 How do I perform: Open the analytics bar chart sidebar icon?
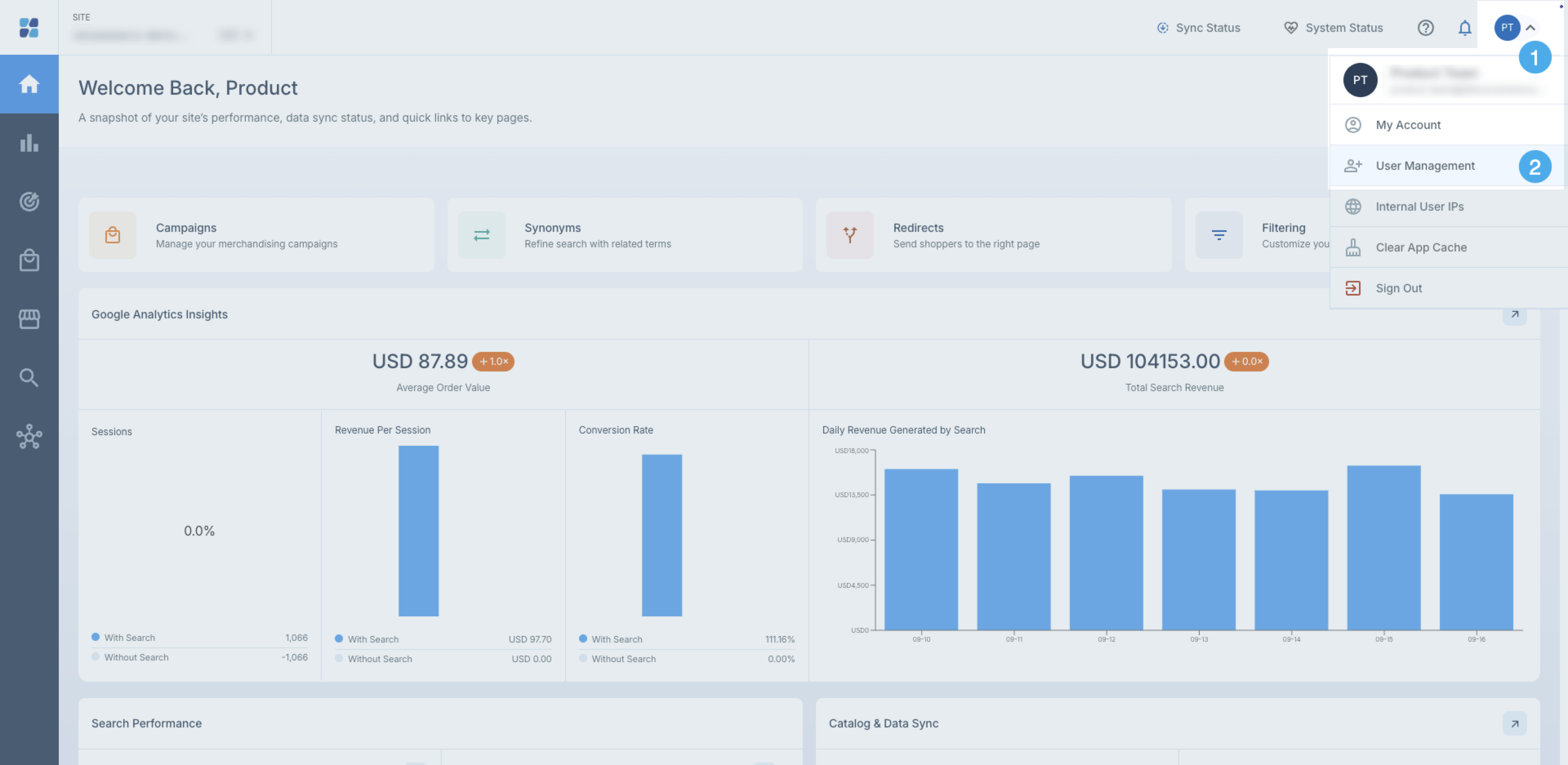pyautogui.click(x=29, y=143)
